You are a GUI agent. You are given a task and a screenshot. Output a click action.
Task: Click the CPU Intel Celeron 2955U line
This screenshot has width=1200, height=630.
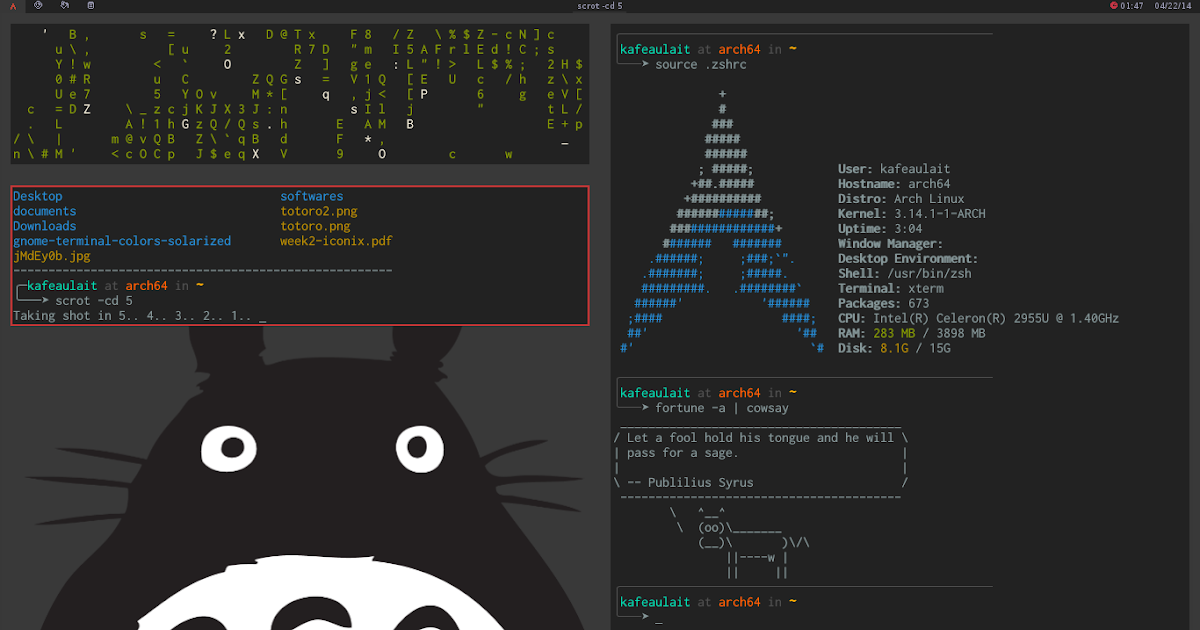point(978,319)
